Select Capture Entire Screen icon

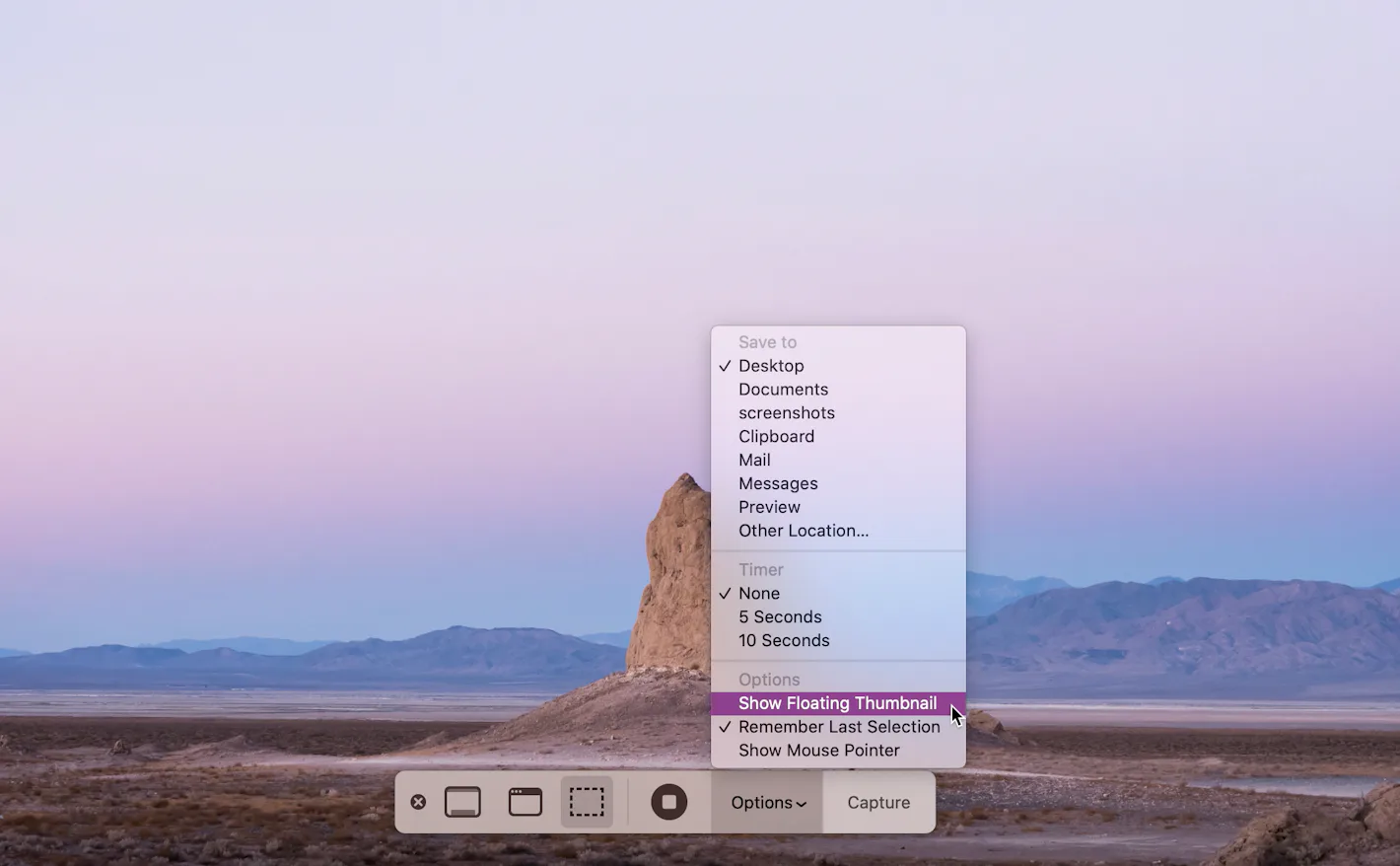[x=462, y=802]
